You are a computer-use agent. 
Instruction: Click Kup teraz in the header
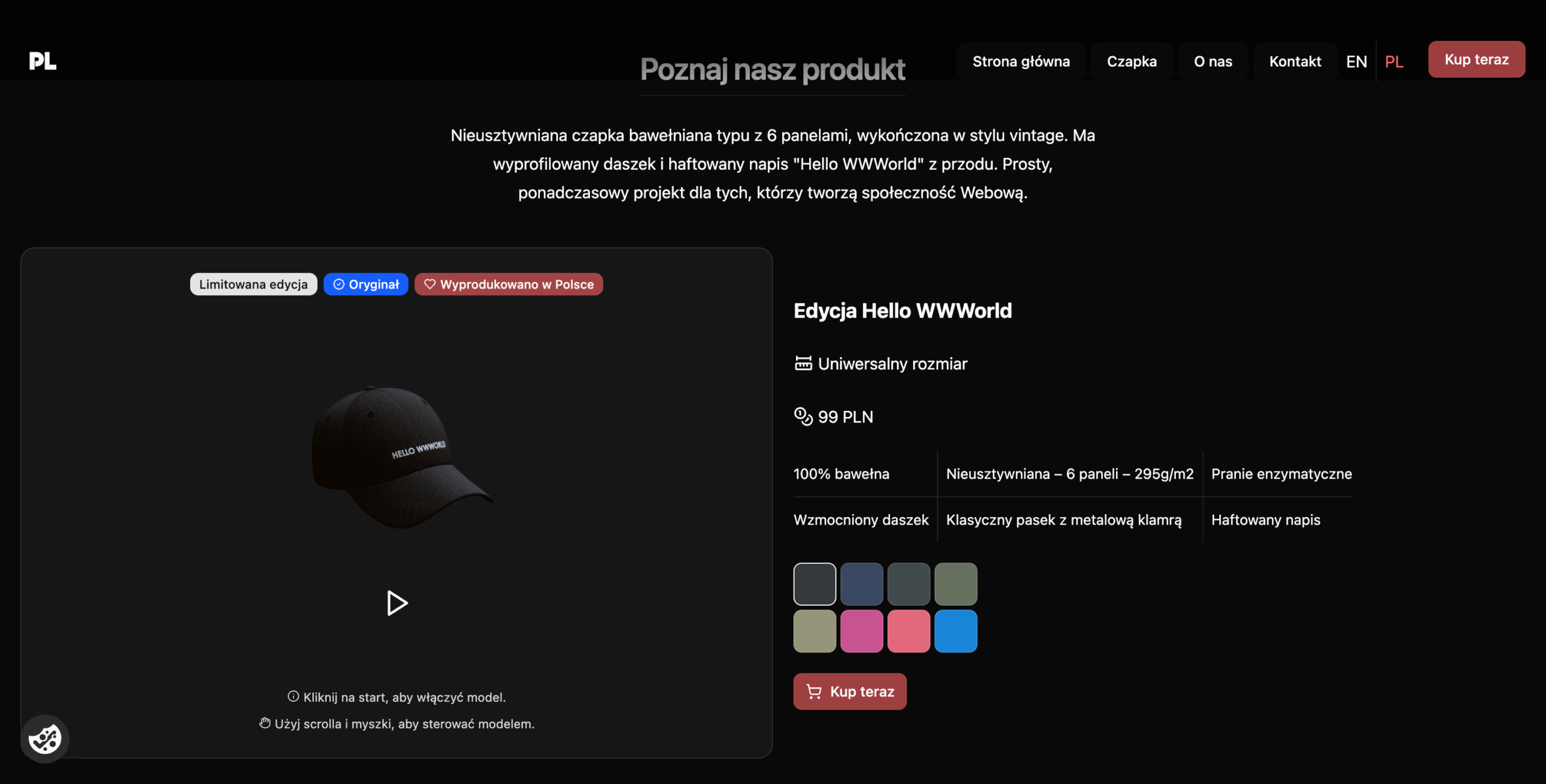tap(1477, 59)
